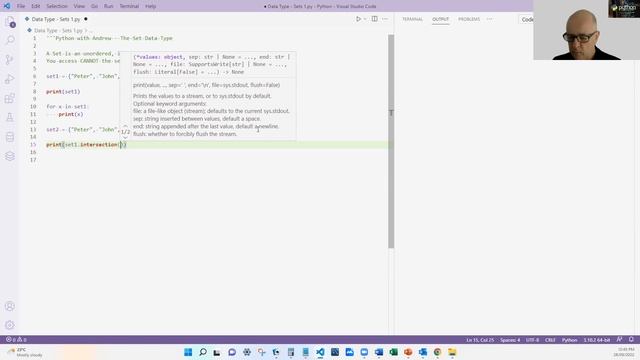Open the Run menu
The width and height of the screenshot is (640, 360).
(109, 6)
